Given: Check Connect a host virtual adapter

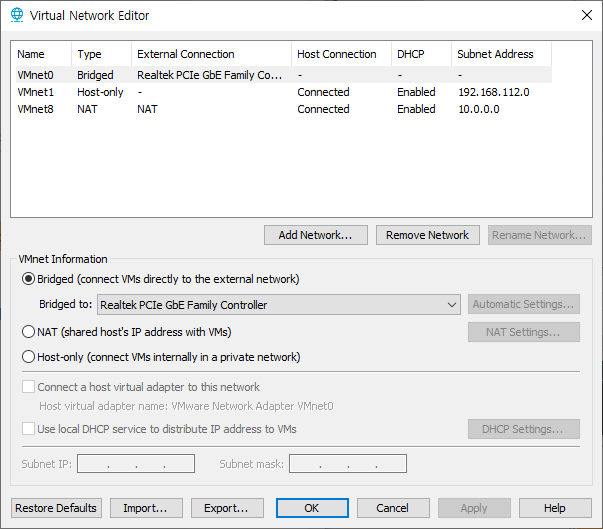Looking at the screenshot, I should pos(28,387).
